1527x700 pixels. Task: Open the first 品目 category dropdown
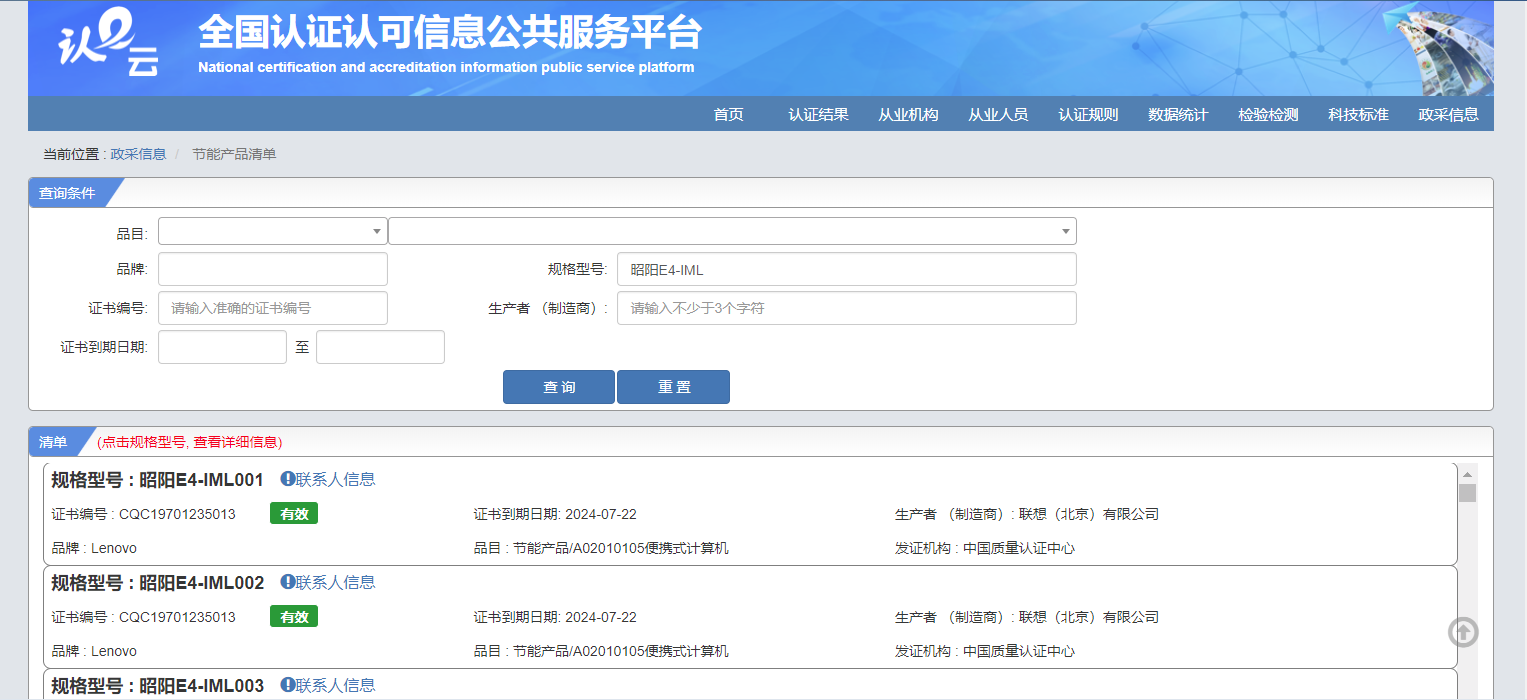pos(273,231)
